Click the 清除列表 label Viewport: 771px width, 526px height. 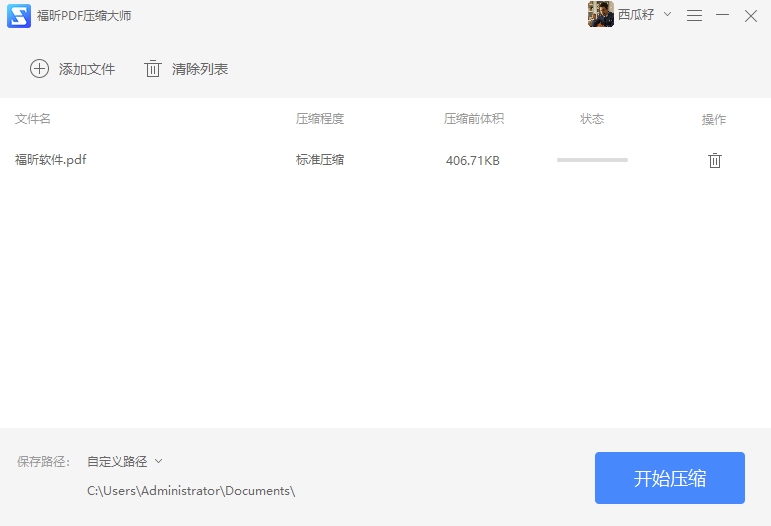pyautogui.click(x=200, y=69)
